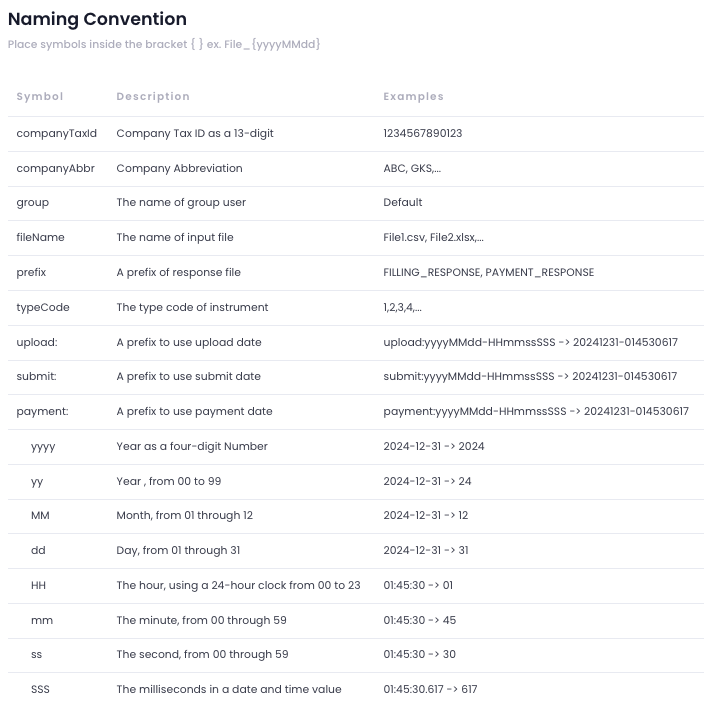Select the payment: symbol cell

[42, 411]
